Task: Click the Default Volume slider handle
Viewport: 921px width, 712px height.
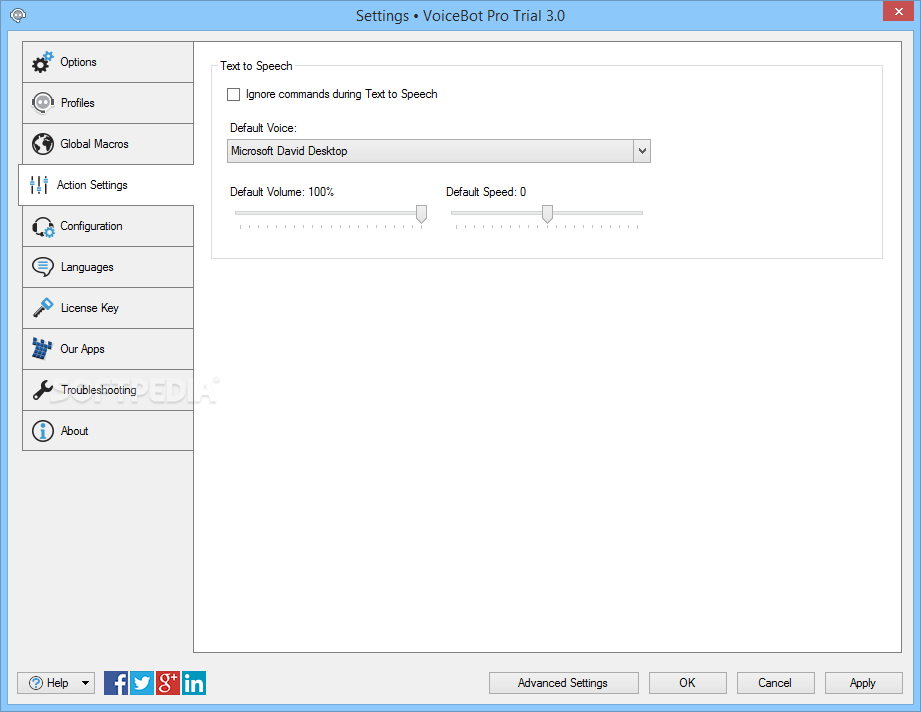Action: coord(421,214)
